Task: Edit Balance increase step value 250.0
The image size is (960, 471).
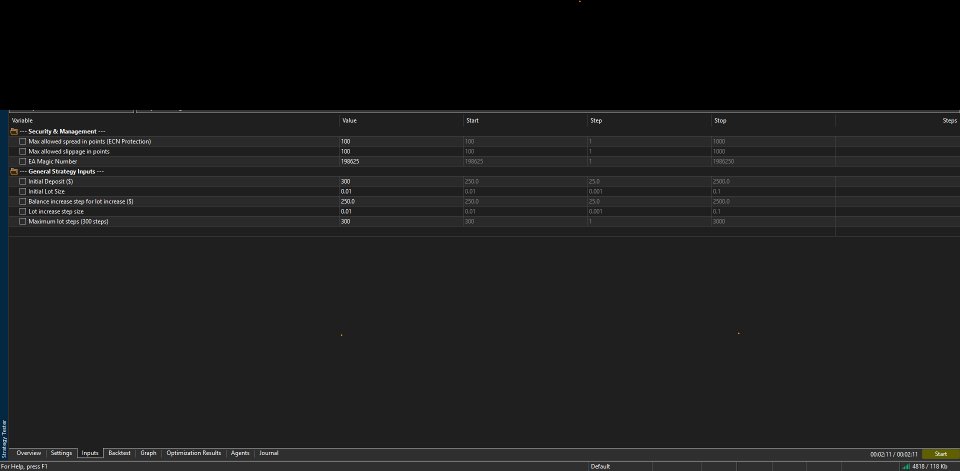Action: tap(401, 202)
